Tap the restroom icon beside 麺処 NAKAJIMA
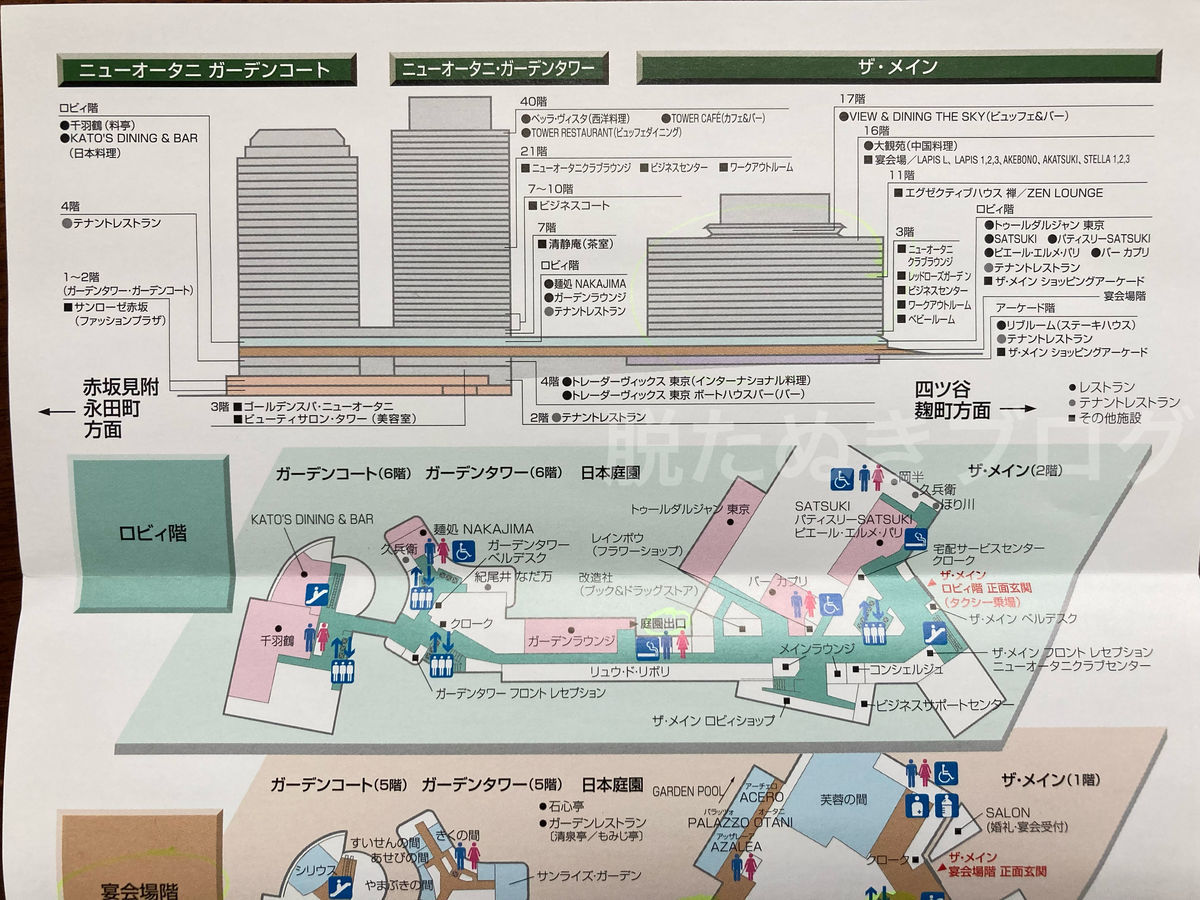 tap(435, 551)
